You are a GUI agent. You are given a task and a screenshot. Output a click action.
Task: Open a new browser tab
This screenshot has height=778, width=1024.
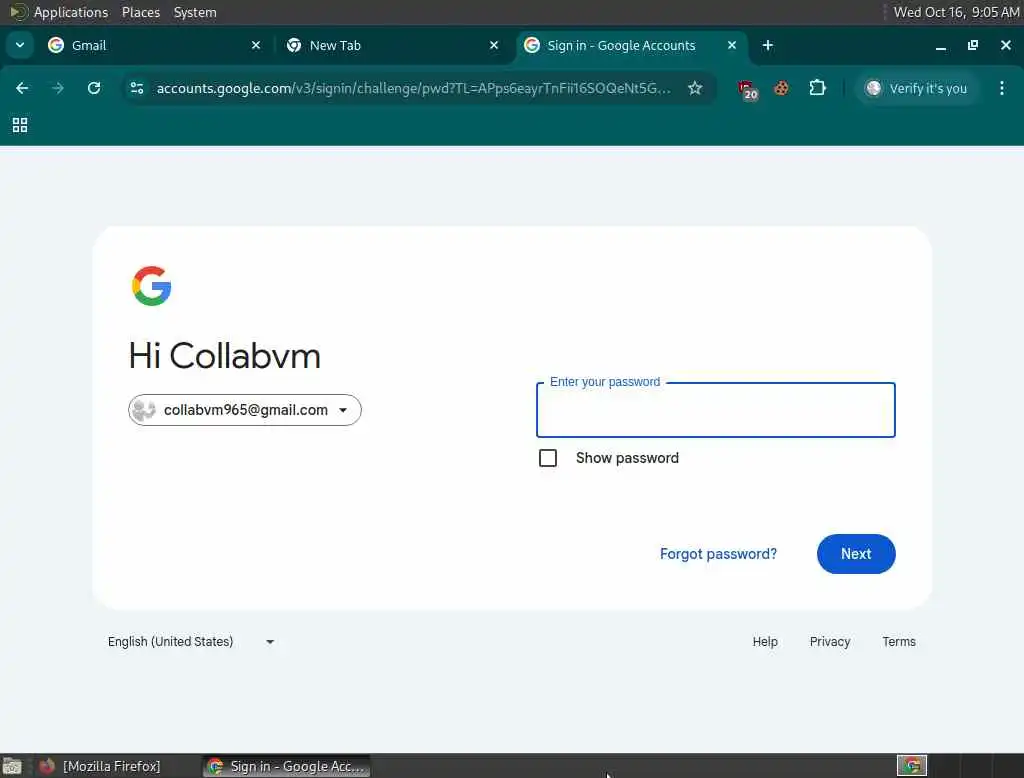[x=768, y=45]
